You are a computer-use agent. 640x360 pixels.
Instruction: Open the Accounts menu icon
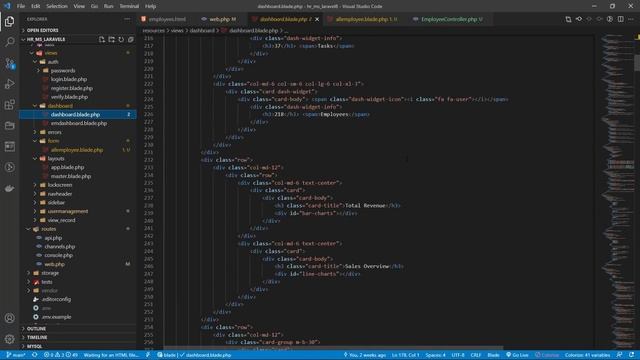pos(9,318)
